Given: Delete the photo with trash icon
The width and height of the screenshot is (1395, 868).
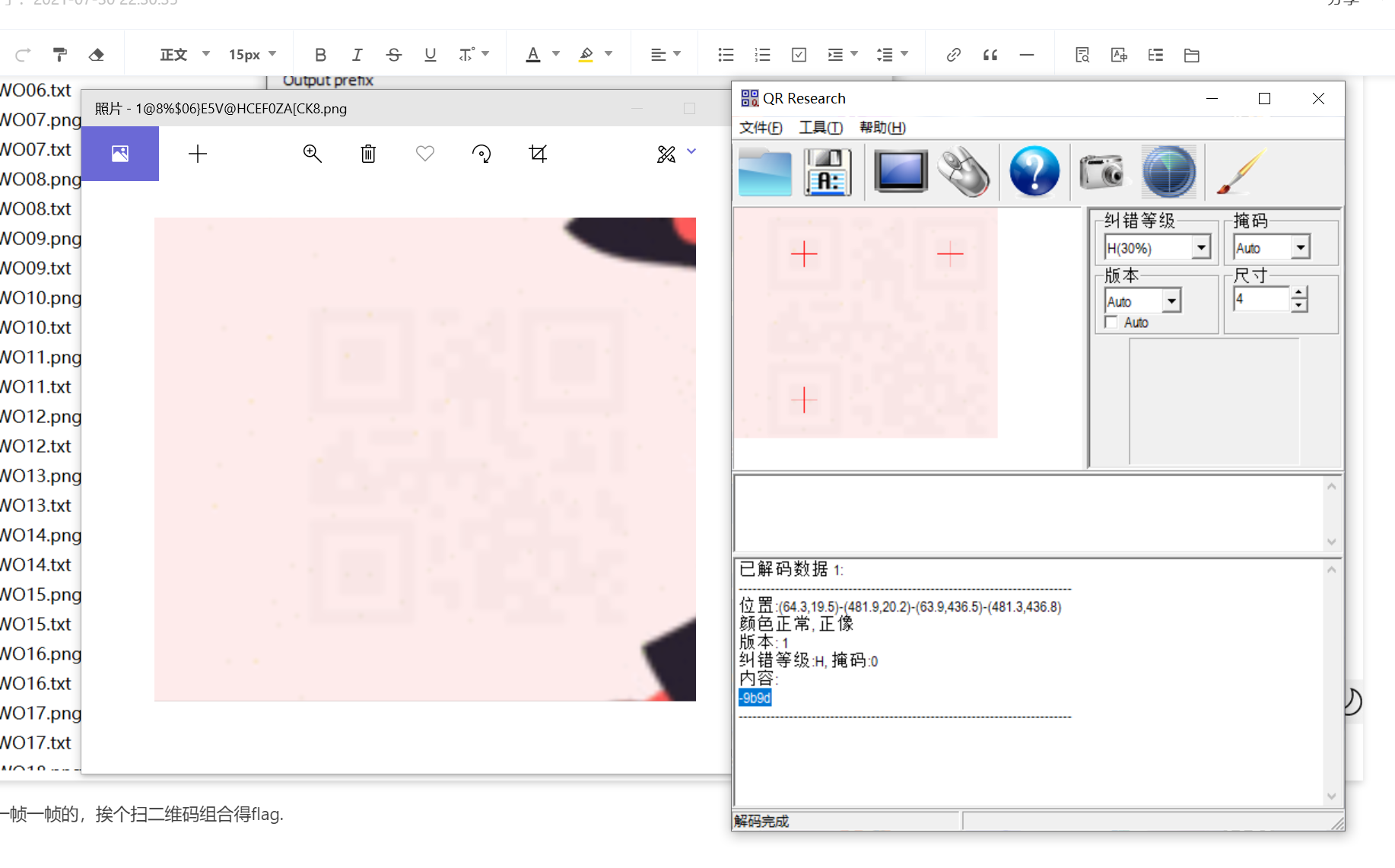Looking at the screenshot, I should [368, 154].
